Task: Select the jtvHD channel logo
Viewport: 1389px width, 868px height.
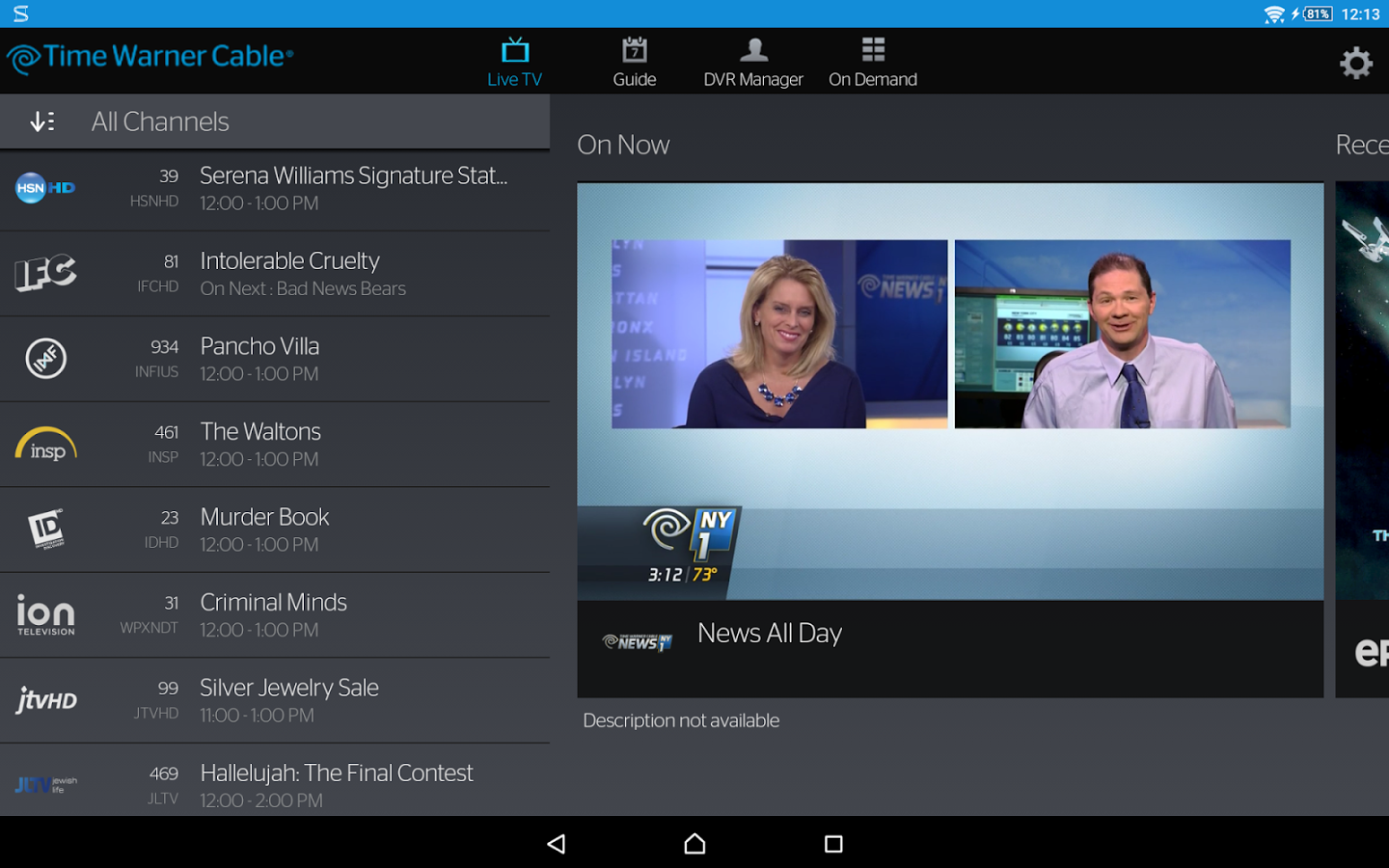Action: click(44, 700)
